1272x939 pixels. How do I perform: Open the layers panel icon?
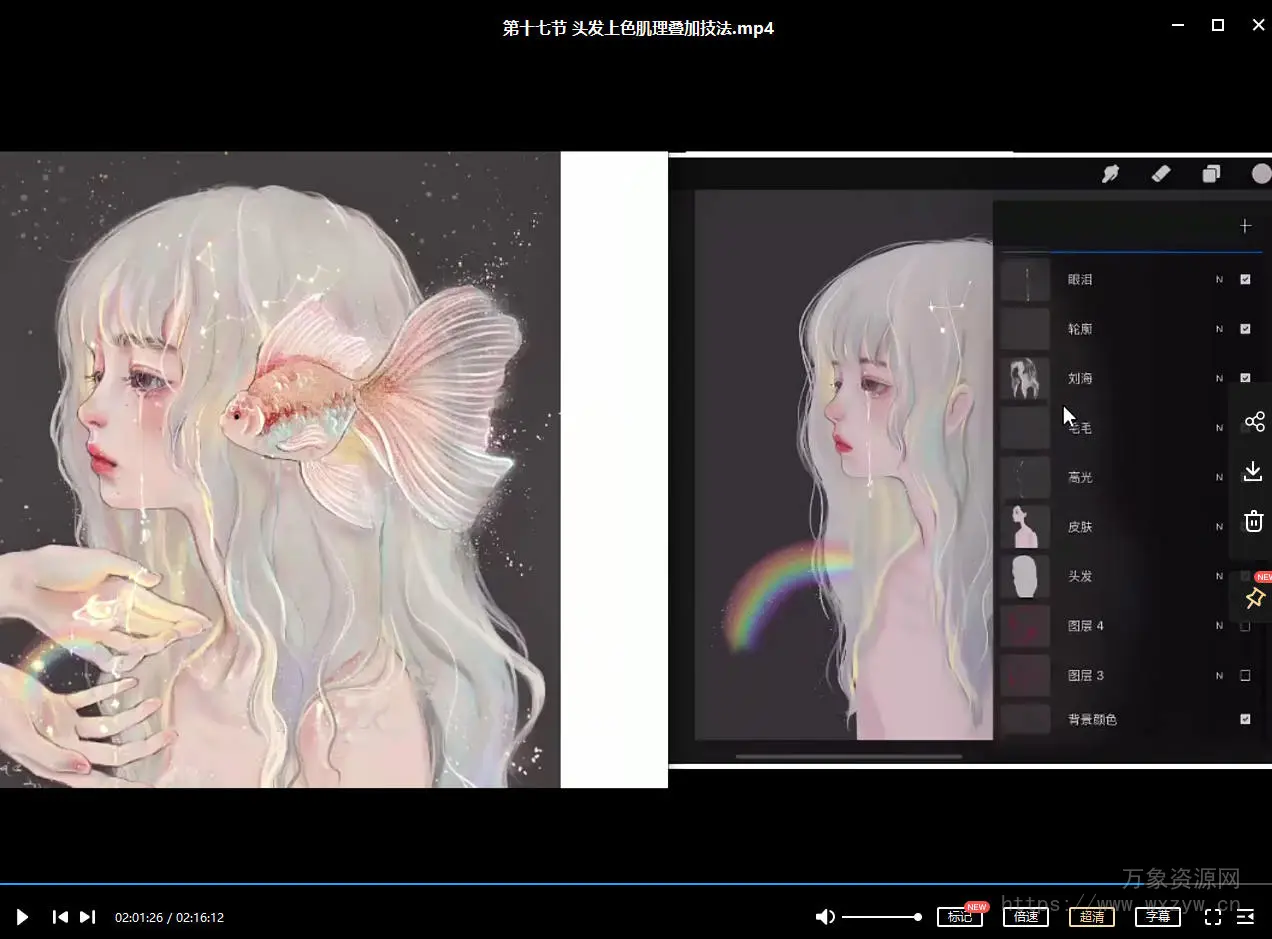coord(1211,174)
